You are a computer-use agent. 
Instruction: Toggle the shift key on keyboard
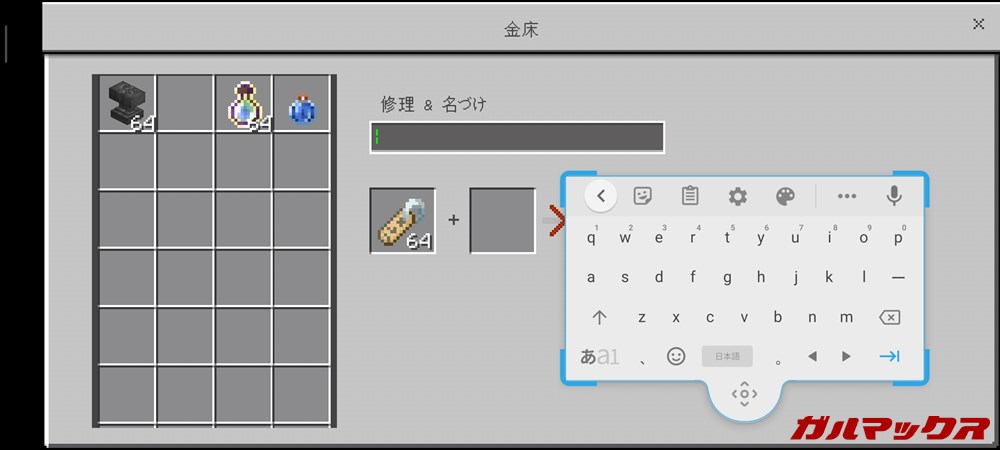599,317
